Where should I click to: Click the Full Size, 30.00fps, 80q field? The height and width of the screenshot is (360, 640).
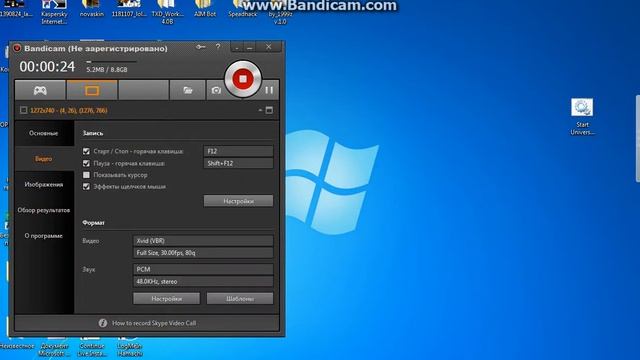pyautogui.click(x=203, y=253)
